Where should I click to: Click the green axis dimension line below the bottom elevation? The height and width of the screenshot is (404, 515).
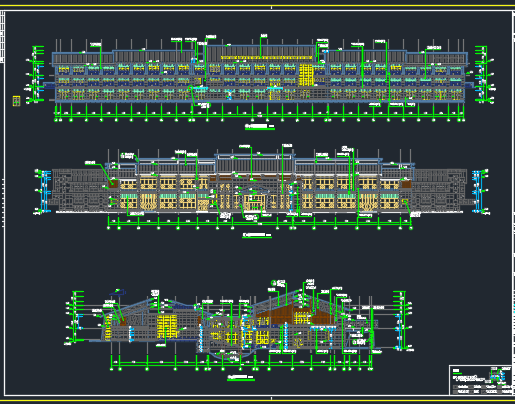click(241, 364)
